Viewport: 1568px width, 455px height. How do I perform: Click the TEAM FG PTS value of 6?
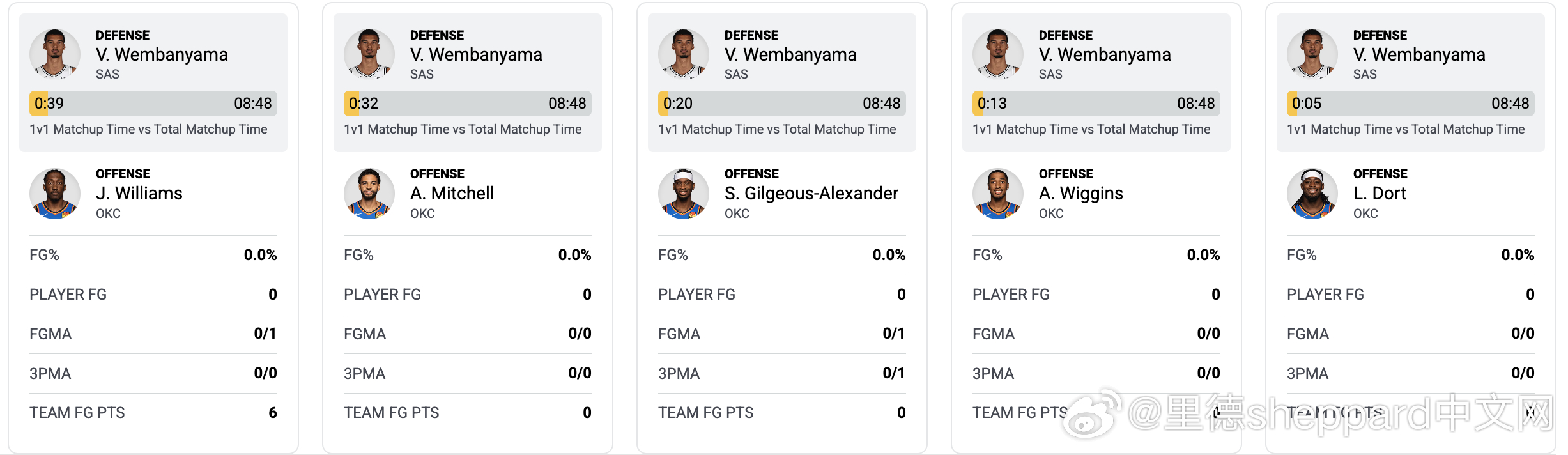(x=273, y=413)
